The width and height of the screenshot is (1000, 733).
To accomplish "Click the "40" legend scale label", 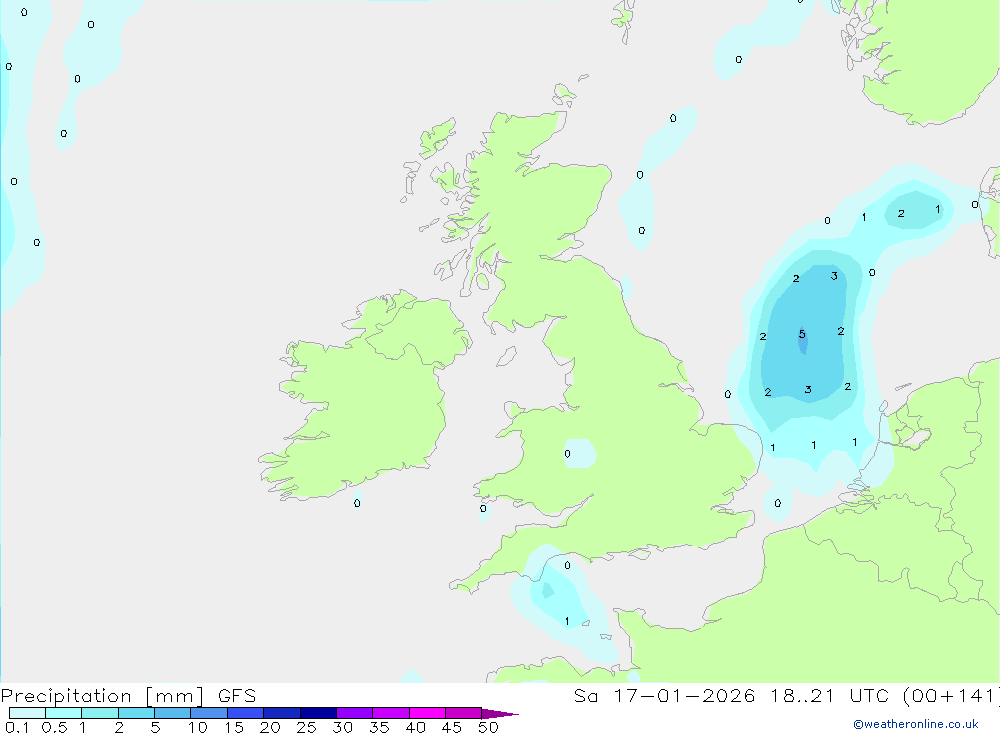I will tap(416, 727).
